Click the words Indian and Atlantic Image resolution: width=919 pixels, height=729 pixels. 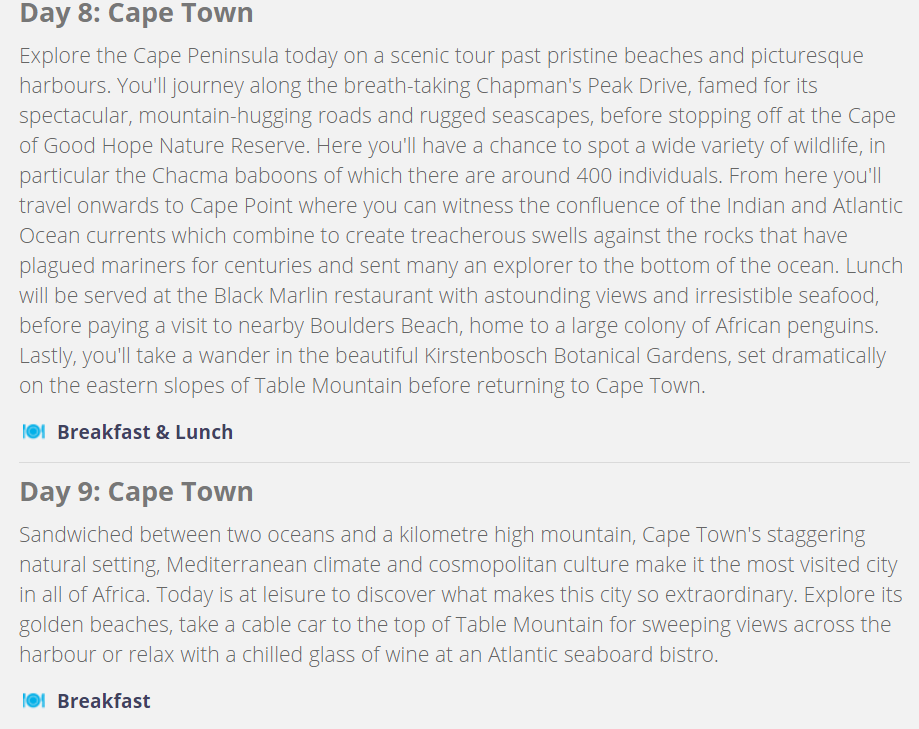815,206
